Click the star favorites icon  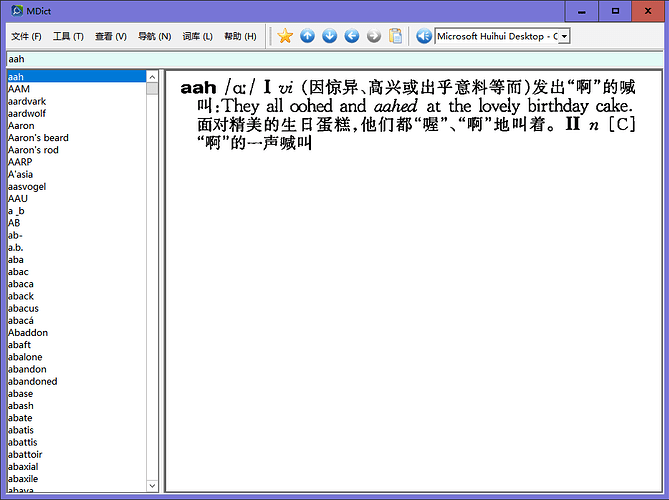285,36
